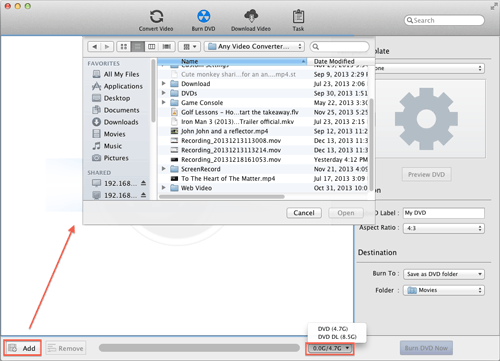This screenshot has height=361, width=500.
Task: Switch to Burn DVD mode
Action: [203, 21]
